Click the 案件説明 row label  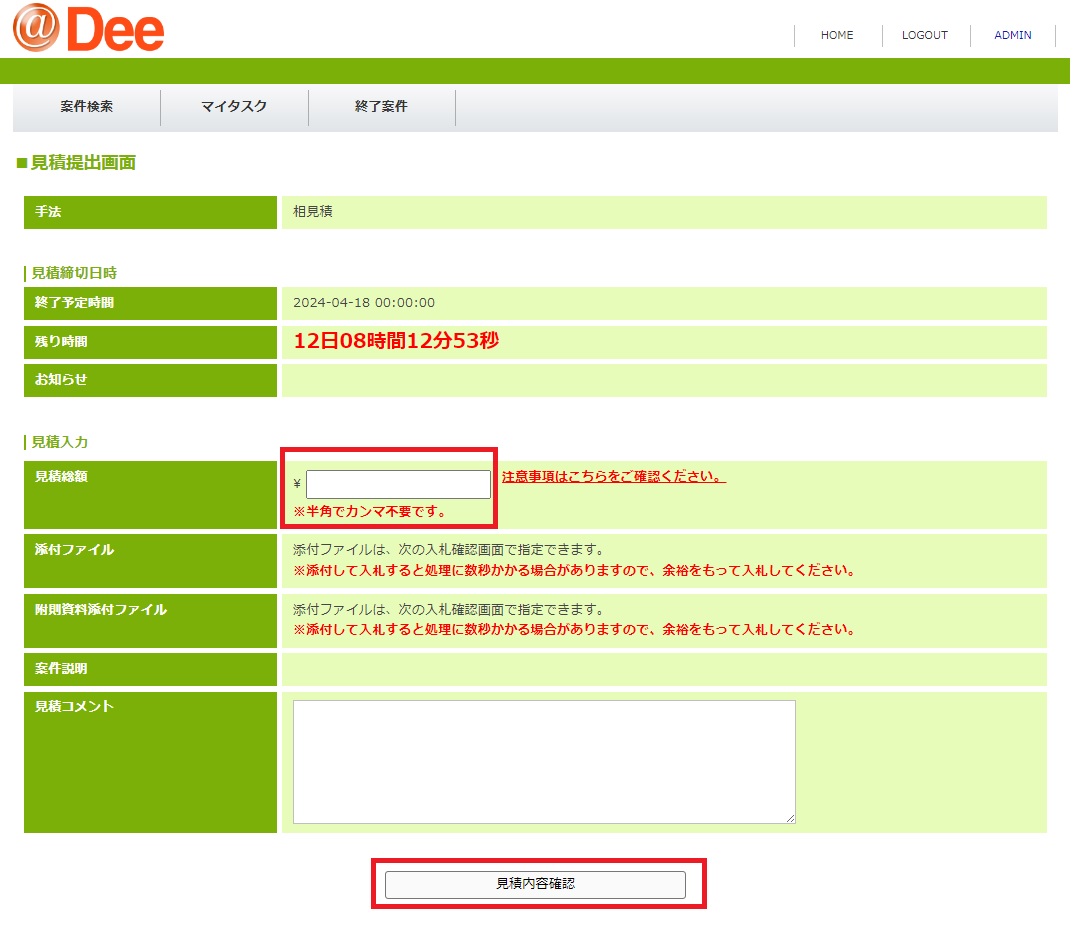(x=150, y=669)
